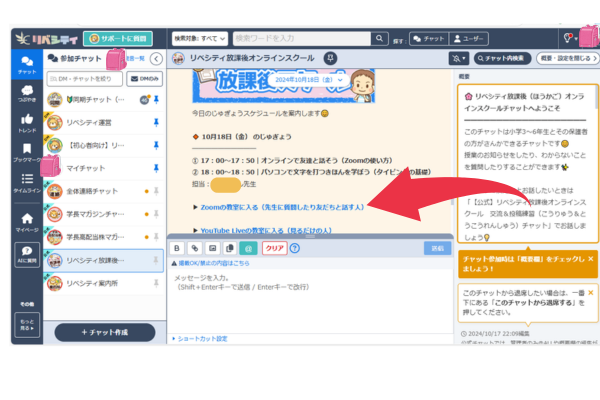
Task: Go to マイページ home icon
Action: [27, 222]
